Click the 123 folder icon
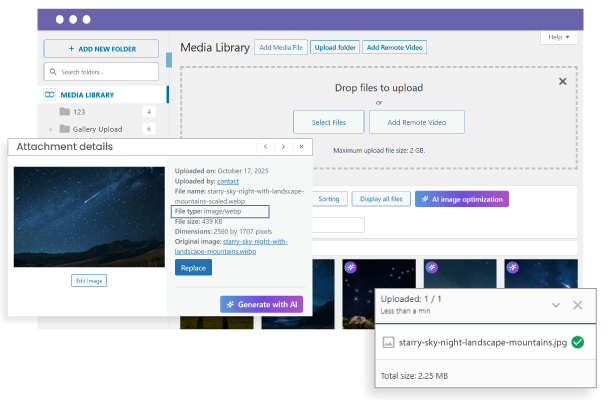612x400 pixels. [65, 112]
